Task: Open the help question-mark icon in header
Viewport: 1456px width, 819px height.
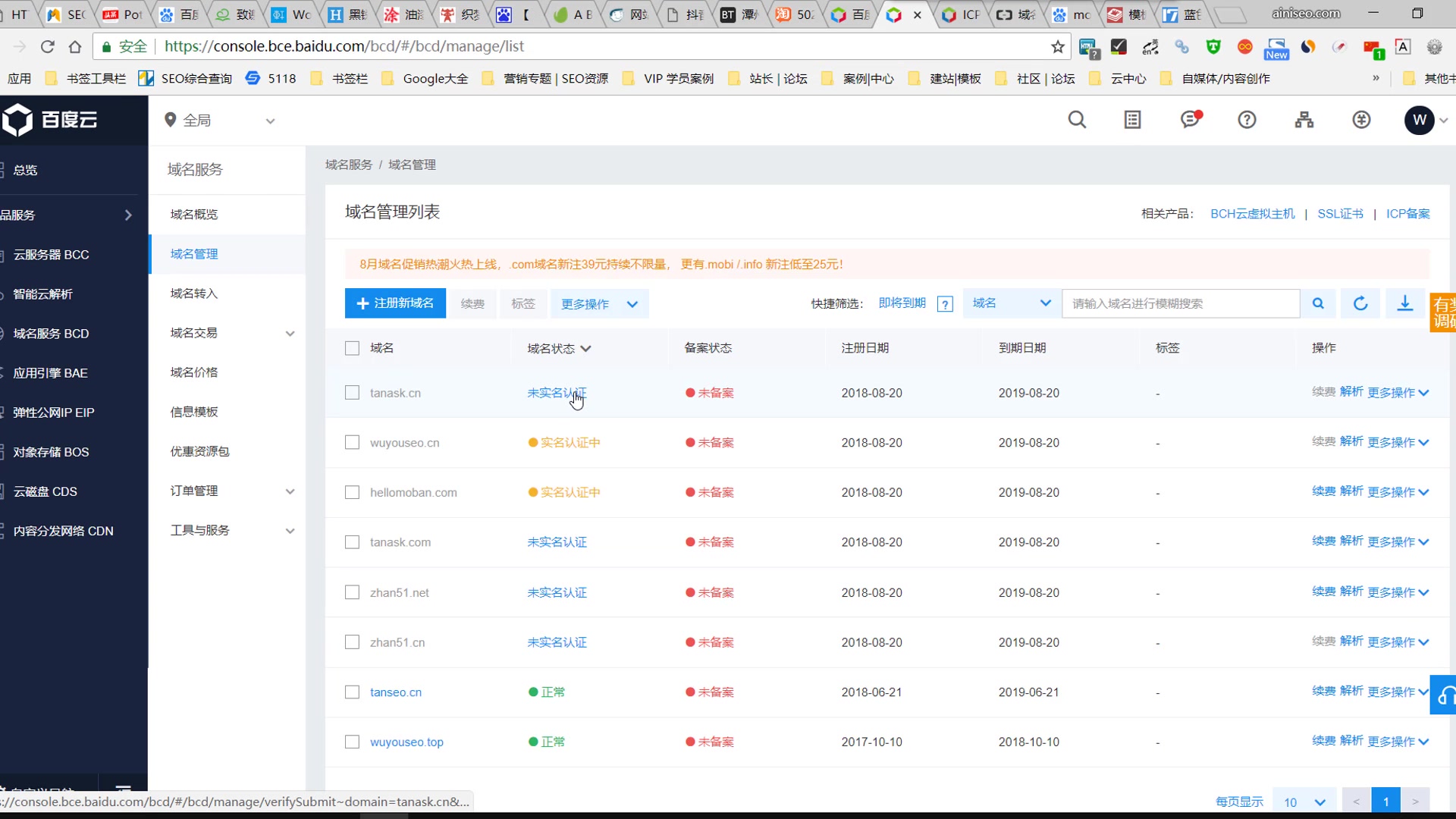Action: (1247, 120)
